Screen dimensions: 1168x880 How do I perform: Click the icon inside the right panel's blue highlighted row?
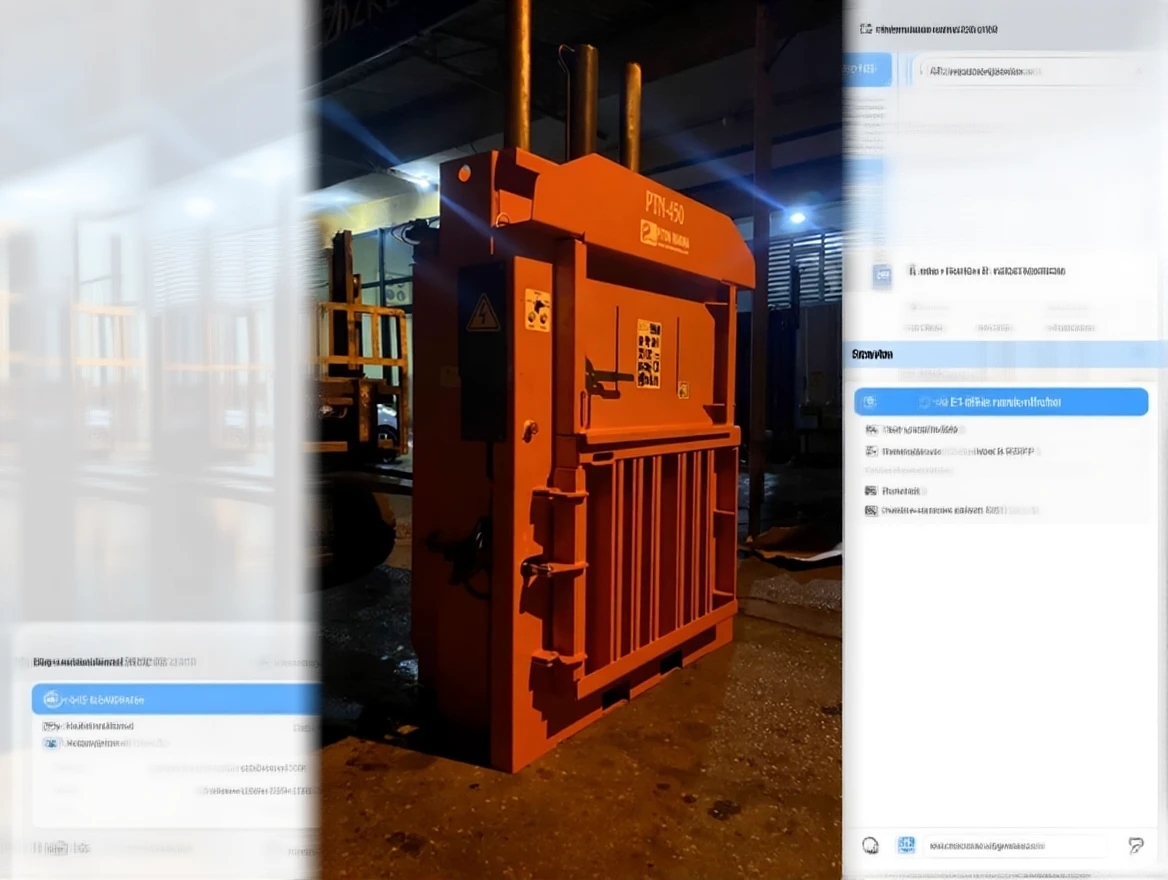[x=870, y=402]
